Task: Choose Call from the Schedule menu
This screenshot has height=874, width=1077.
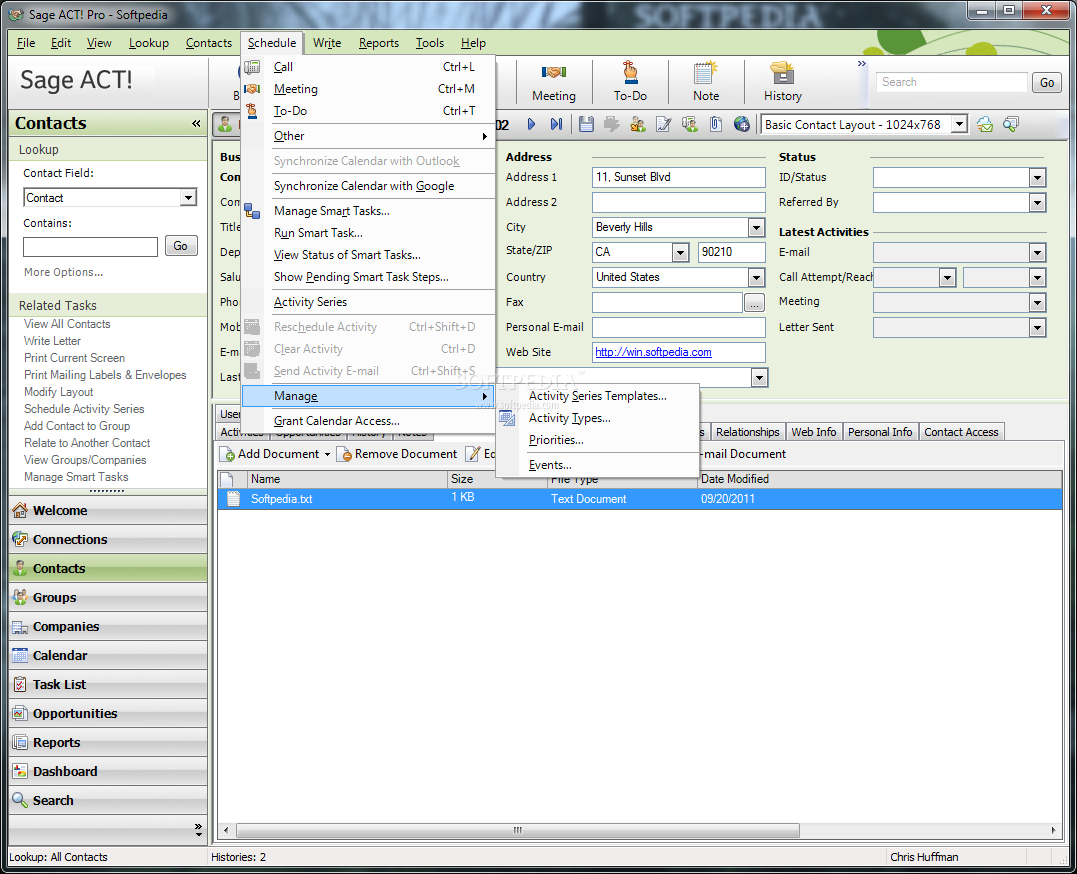Action: pos(369,67)
